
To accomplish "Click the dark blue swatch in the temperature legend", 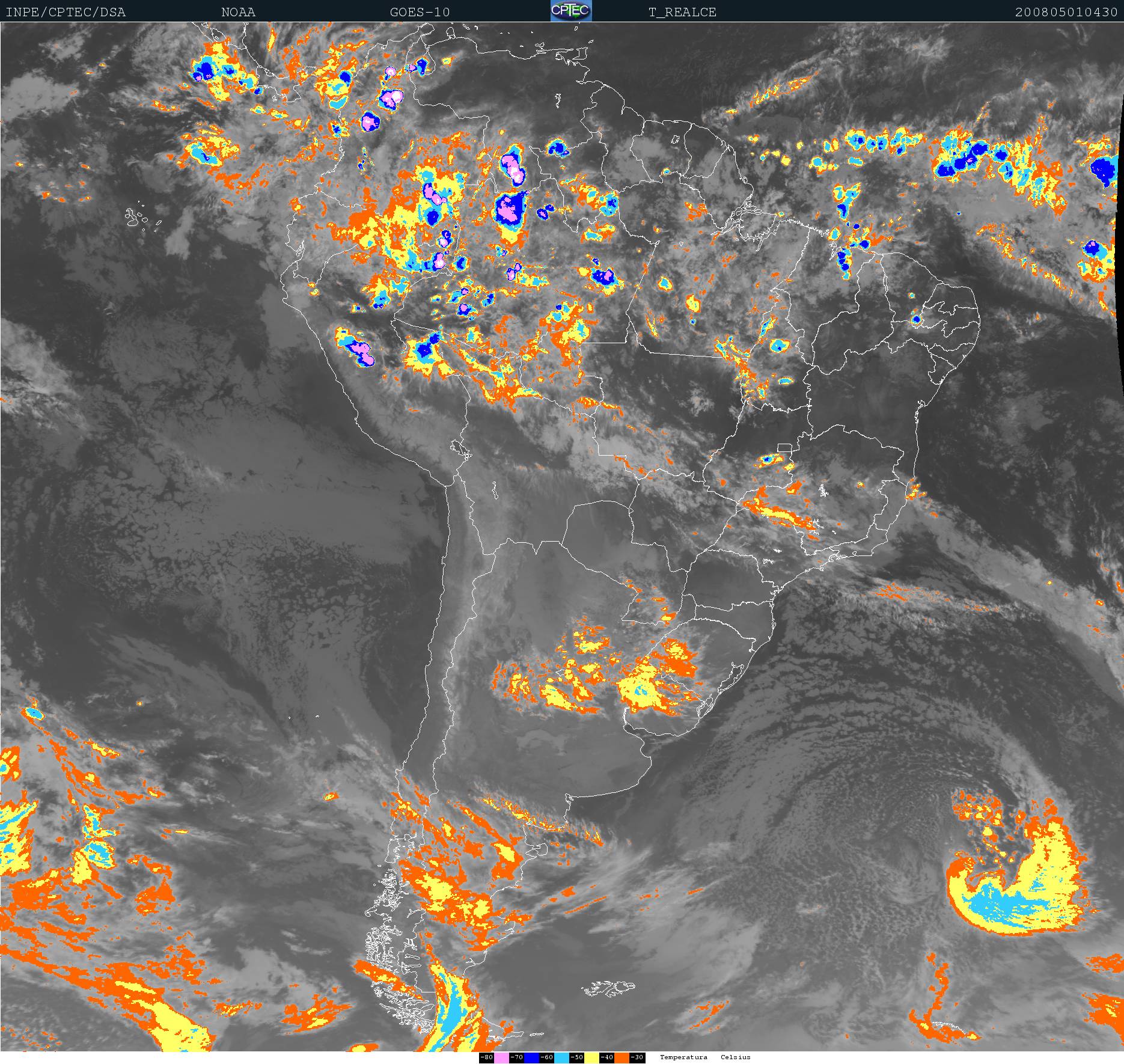I will 531,1057.
